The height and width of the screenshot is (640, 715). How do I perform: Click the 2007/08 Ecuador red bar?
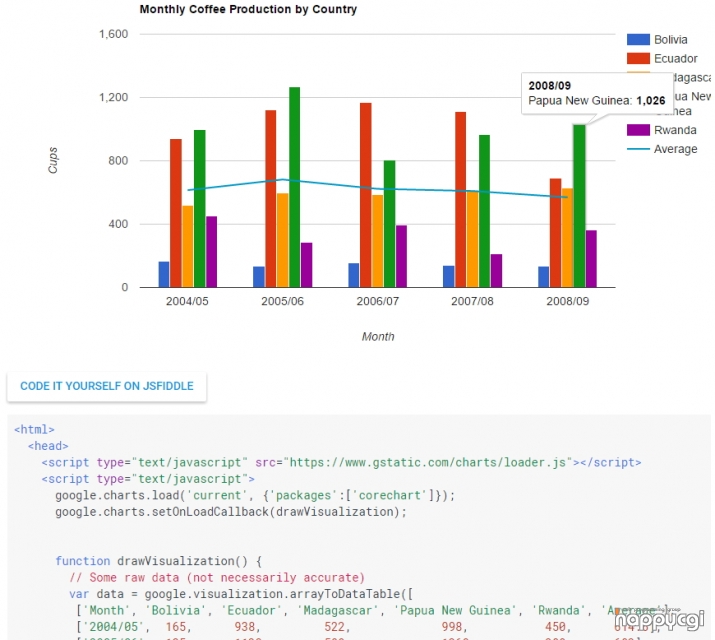coord(461,200)
